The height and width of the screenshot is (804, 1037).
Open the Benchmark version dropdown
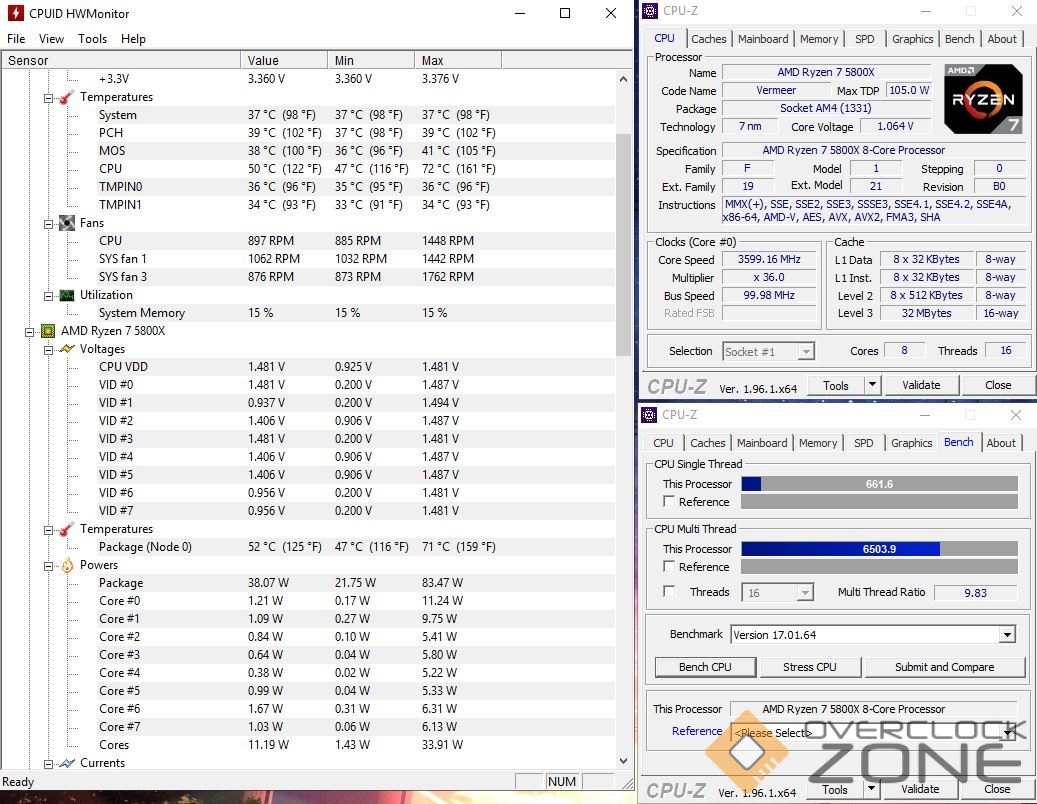[1007, 635]
